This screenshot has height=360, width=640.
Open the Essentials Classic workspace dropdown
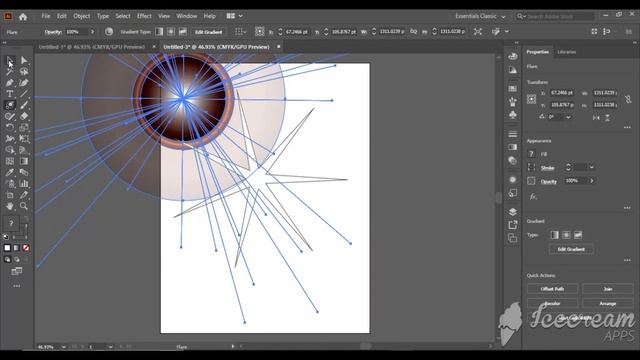(x=480, y=16)
